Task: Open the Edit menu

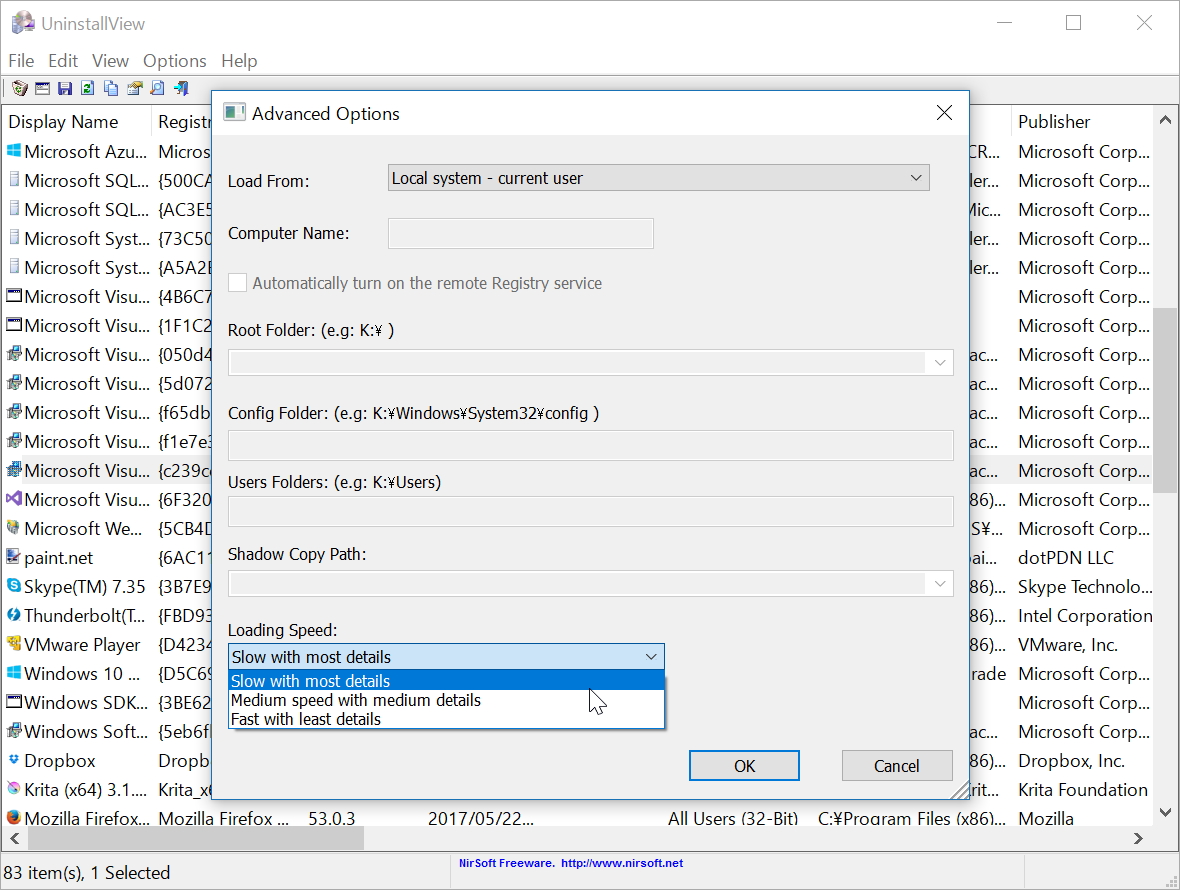Action: [63, 60]
